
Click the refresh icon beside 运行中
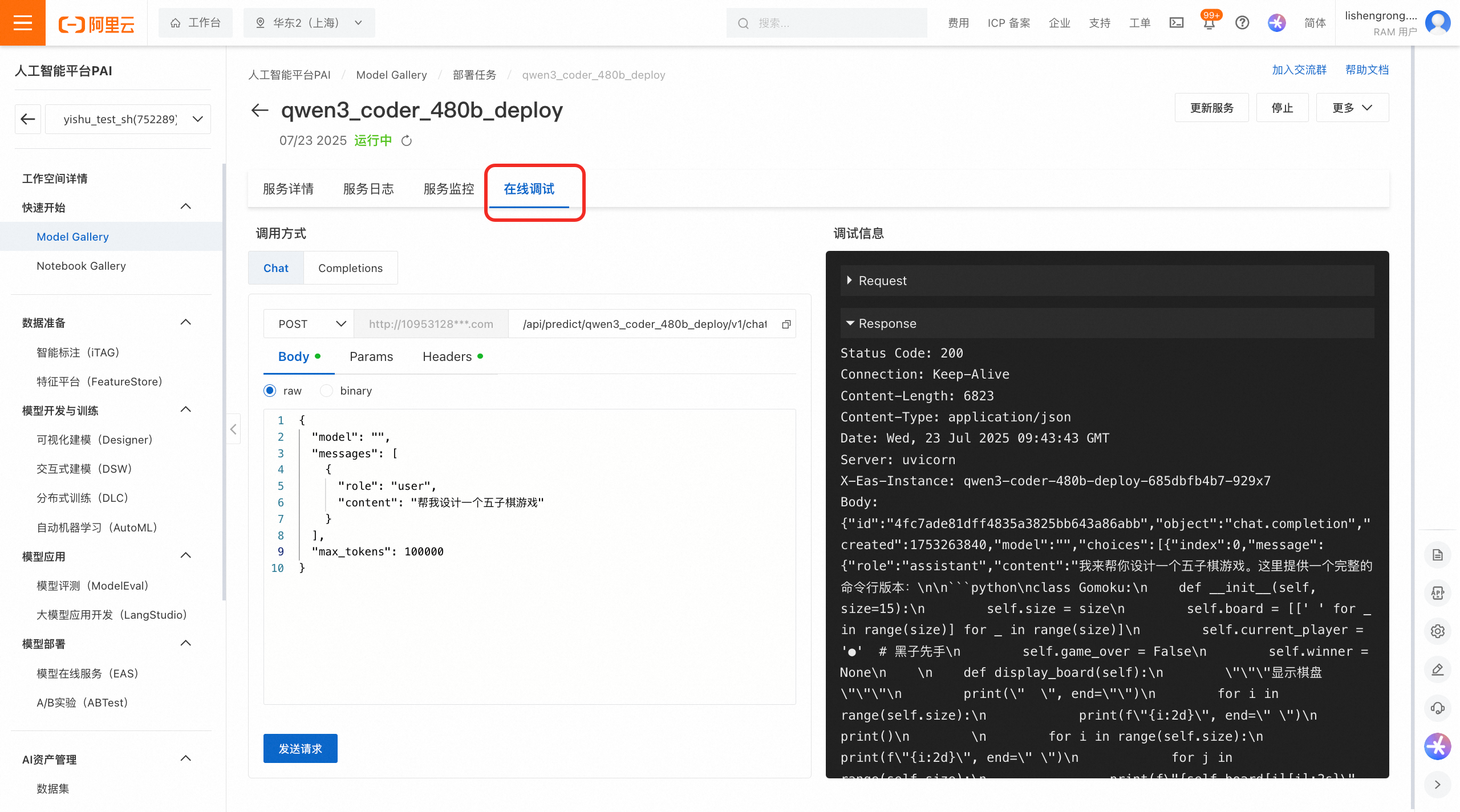[x=407, y=141]
